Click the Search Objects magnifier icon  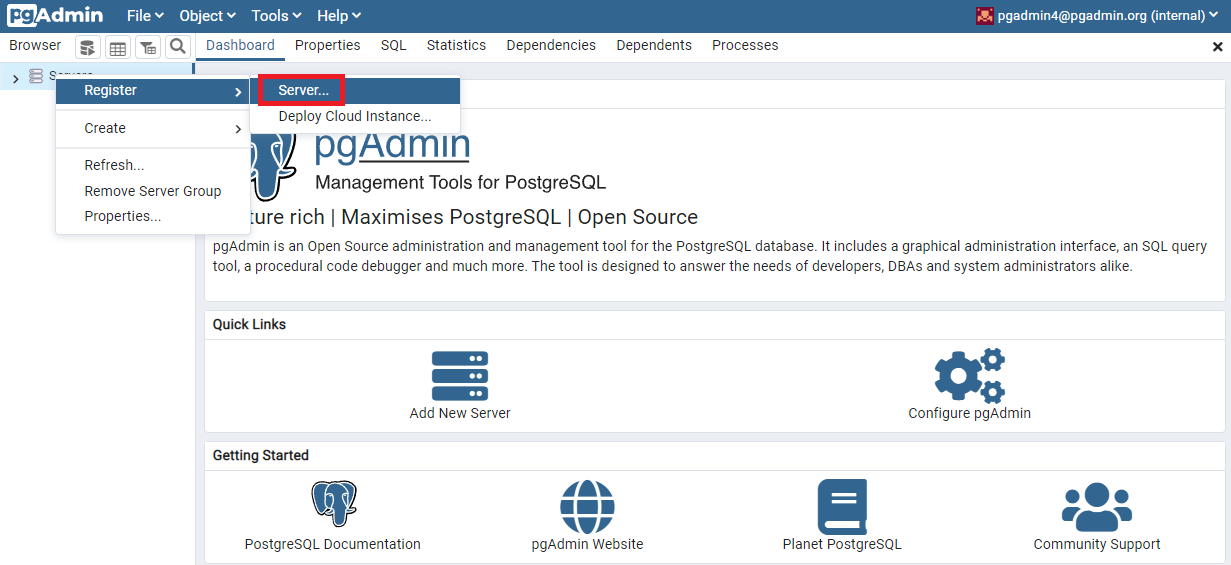click(x=178, y=47)
